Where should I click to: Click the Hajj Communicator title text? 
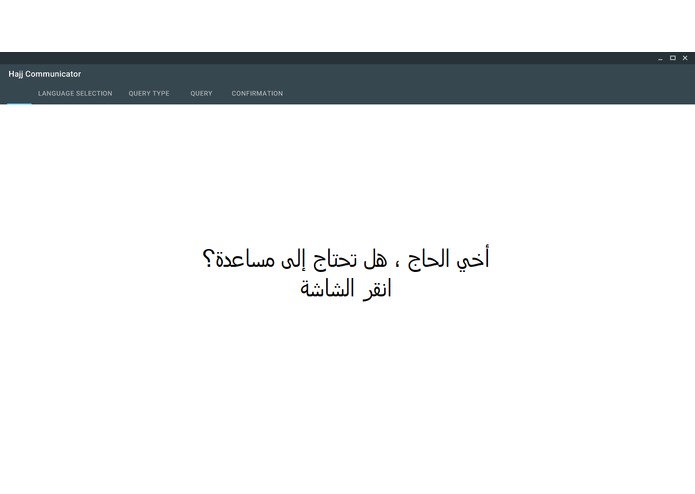coord(45,74)
